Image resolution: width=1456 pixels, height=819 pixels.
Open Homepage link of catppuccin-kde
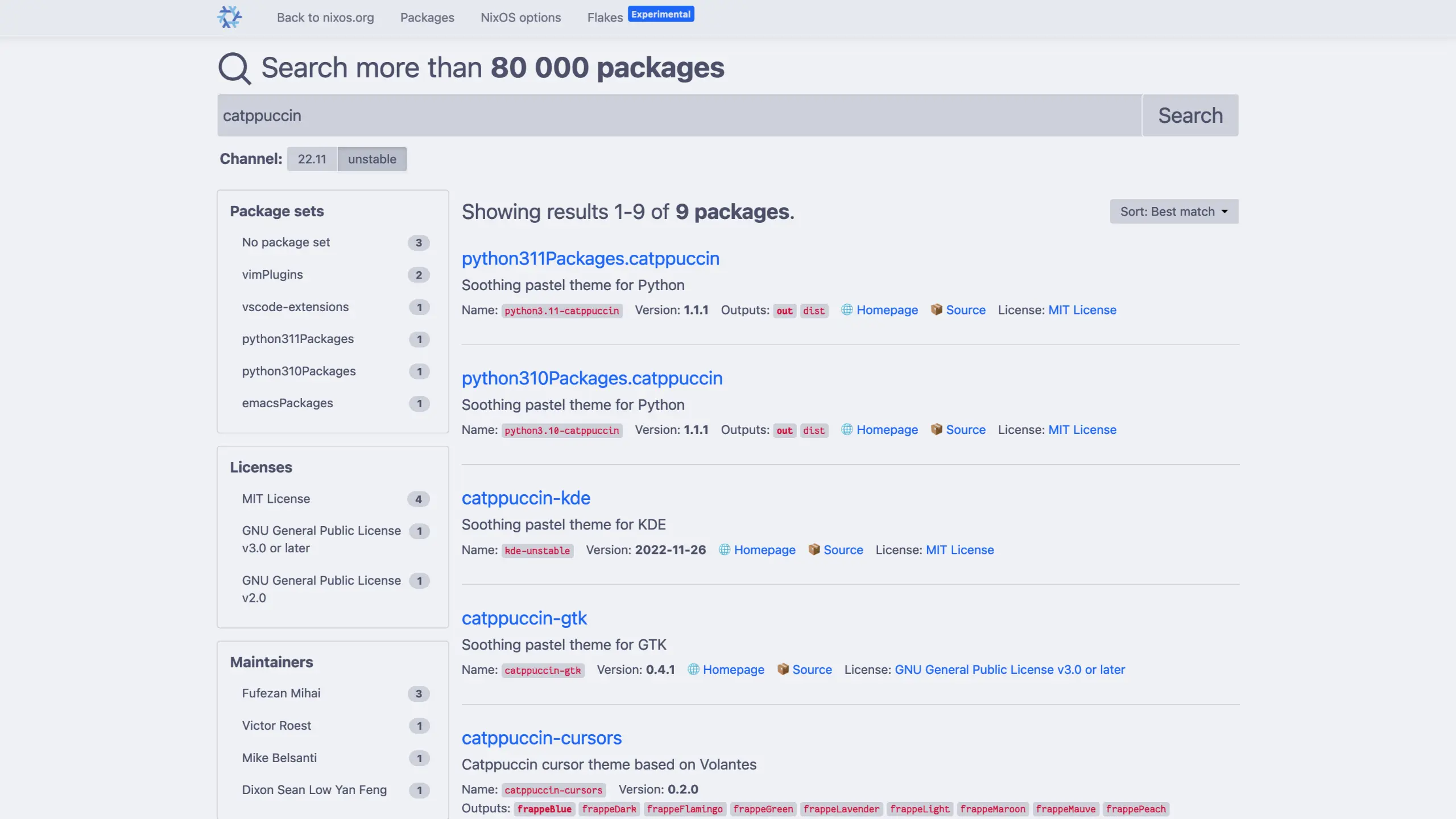coord(765,550)
